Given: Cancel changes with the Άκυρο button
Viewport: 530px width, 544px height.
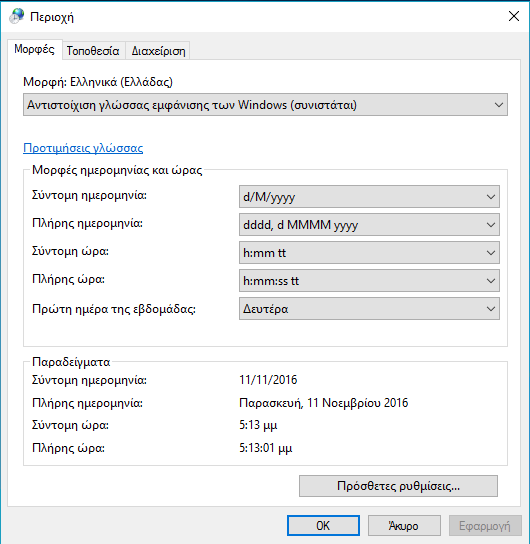Looking at the screenshot, I should (404, 526).
